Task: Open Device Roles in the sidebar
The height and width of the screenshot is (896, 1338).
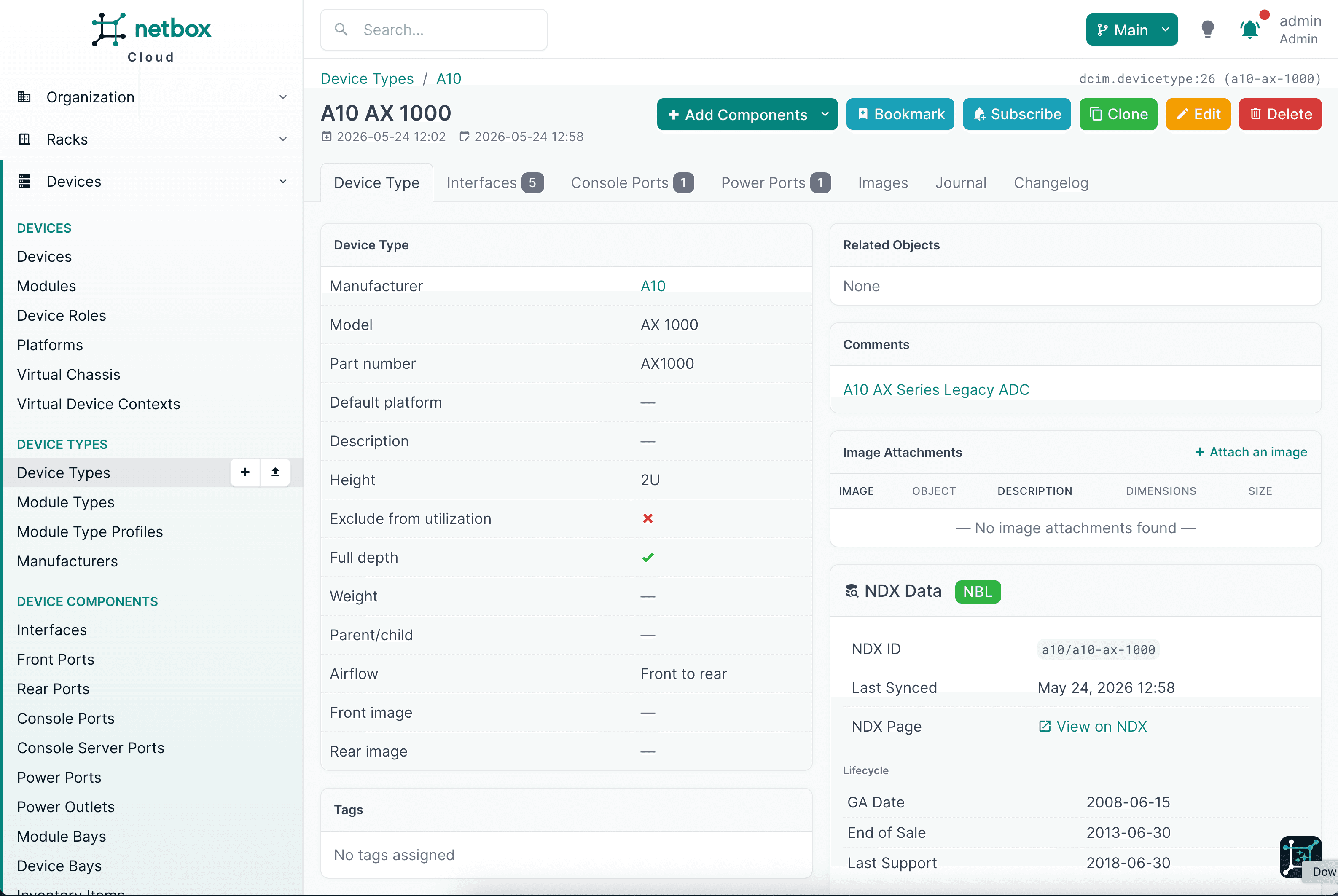Action: pos(62,315)
